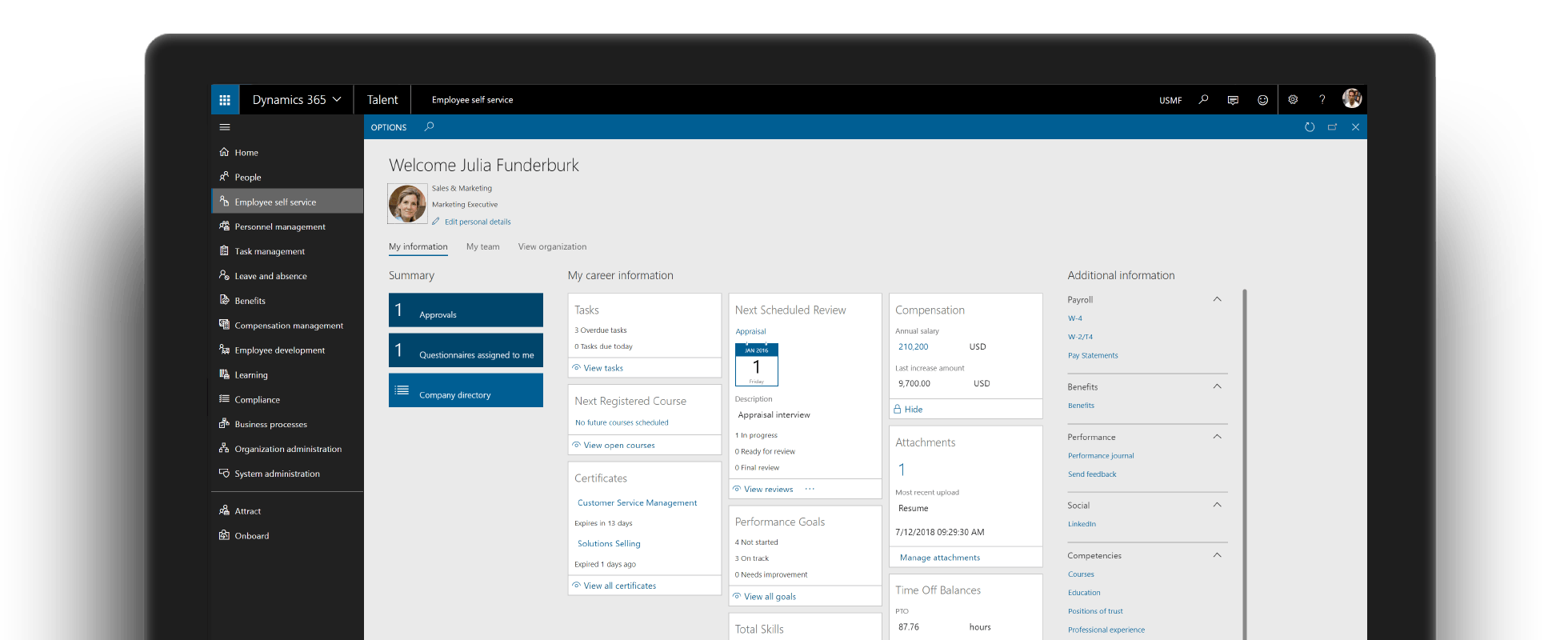Click the open in new window icon
This screenshot has height=640, width=1568.
coord(1332,127)
